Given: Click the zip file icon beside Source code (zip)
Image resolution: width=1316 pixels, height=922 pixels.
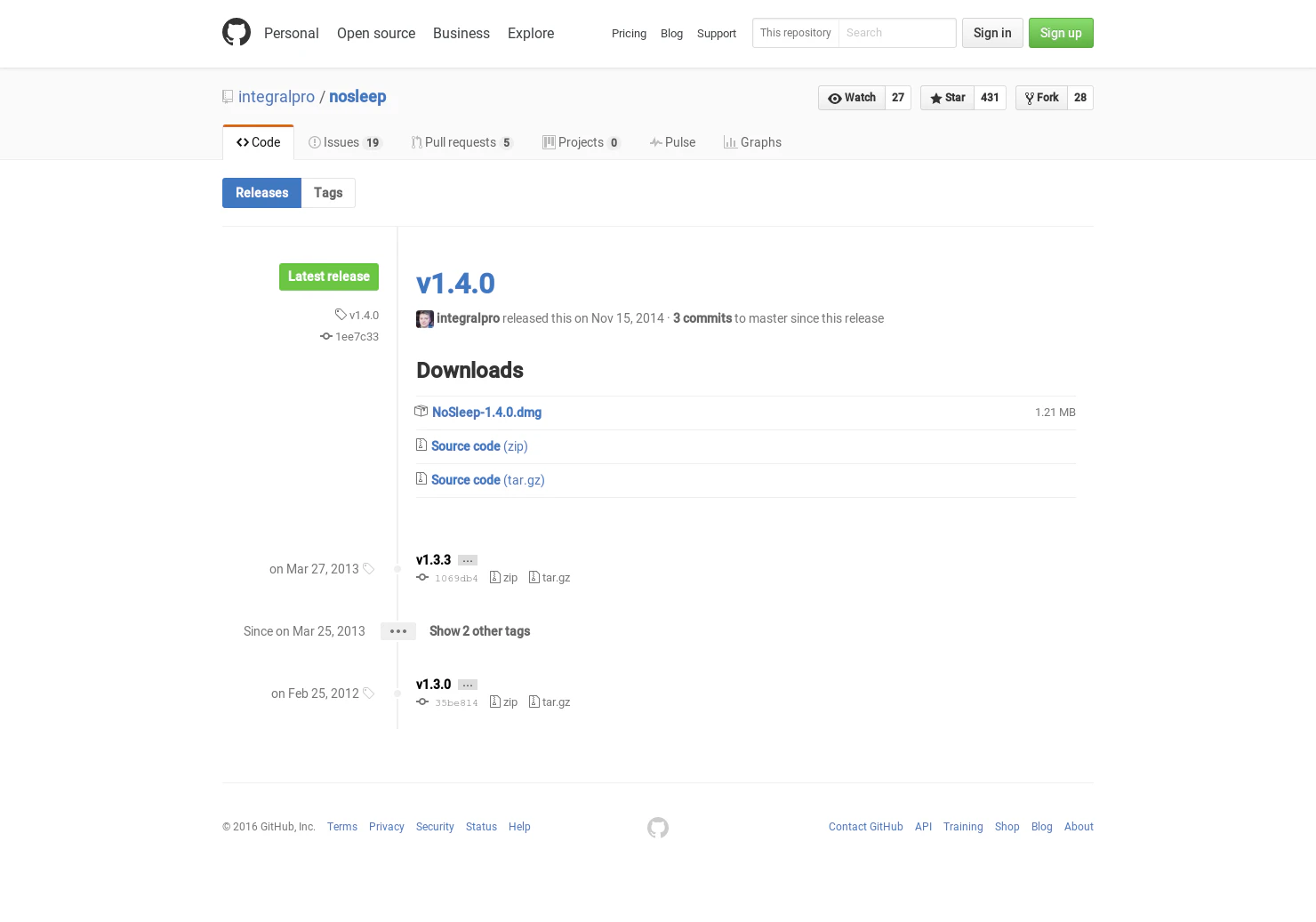Looking at the screenshot, I should [x=421, y=445].
